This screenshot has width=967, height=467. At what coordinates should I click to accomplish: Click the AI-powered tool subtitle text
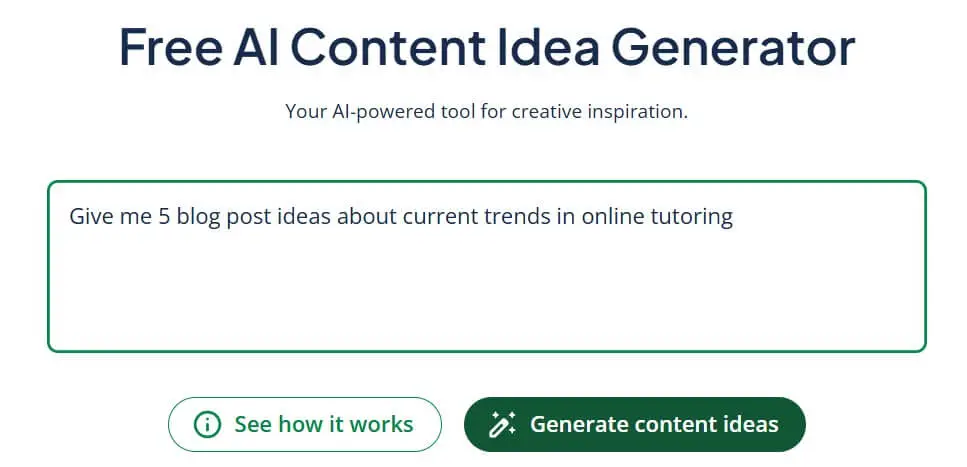pos(486,111)
